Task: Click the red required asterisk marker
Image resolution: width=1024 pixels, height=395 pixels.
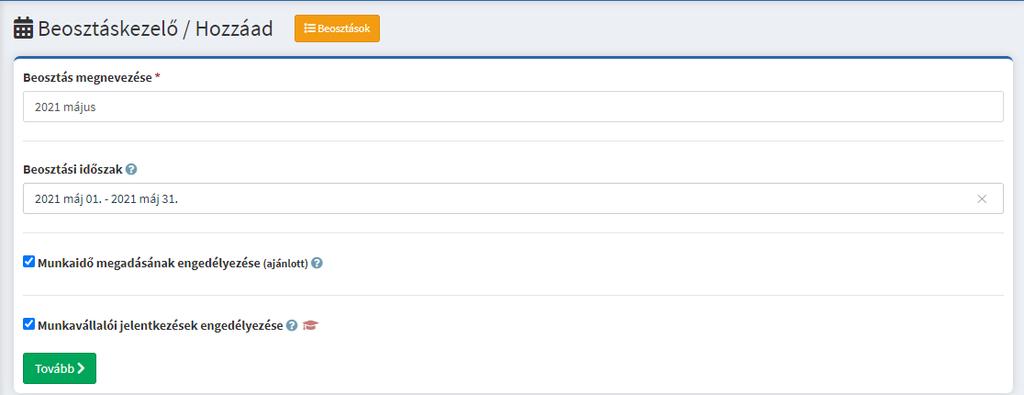Action: pos(158,76)
